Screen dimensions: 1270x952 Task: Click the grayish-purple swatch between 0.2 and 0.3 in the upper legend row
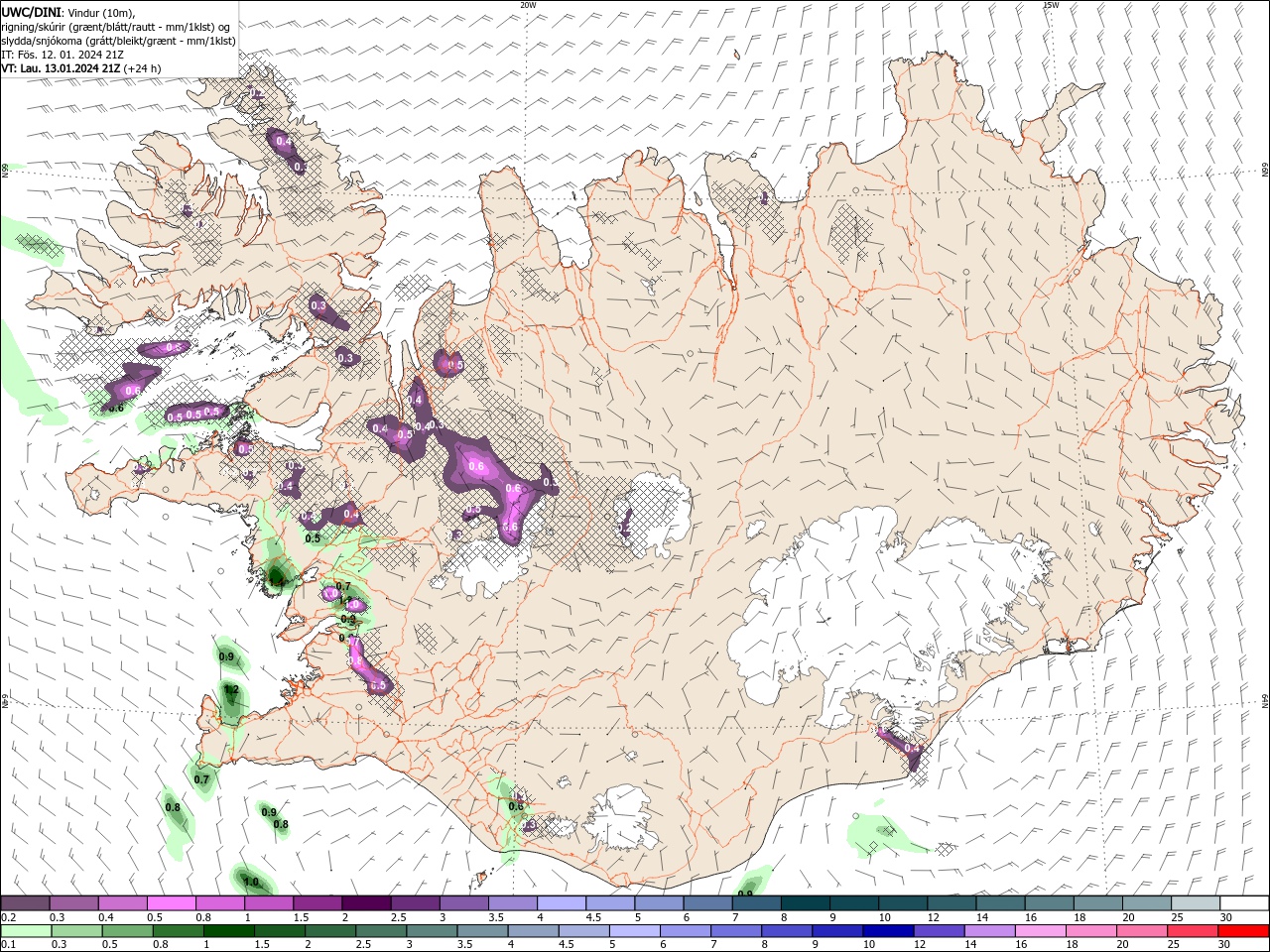click(x=25, y=903)
